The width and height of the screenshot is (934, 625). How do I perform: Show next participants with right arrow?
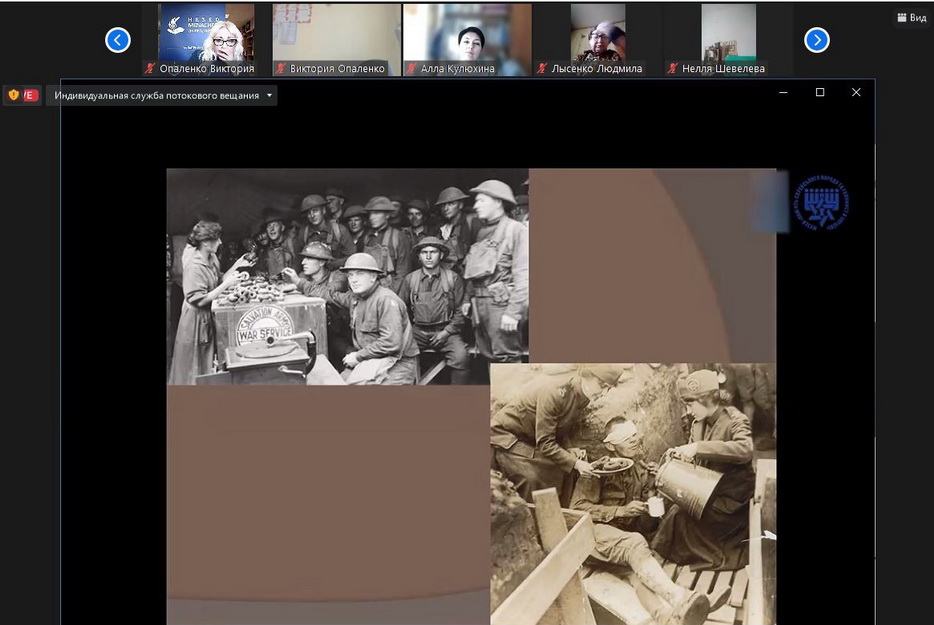click(x=817, y=41)
